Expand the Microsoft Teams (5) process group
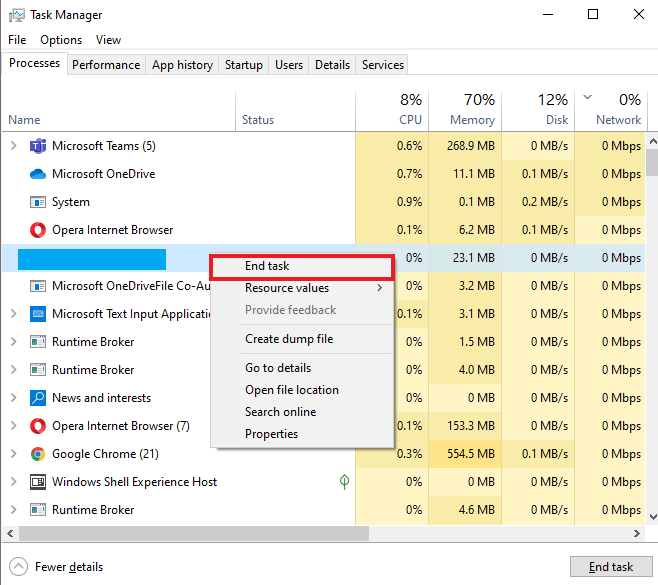 [x=13, y=146]
